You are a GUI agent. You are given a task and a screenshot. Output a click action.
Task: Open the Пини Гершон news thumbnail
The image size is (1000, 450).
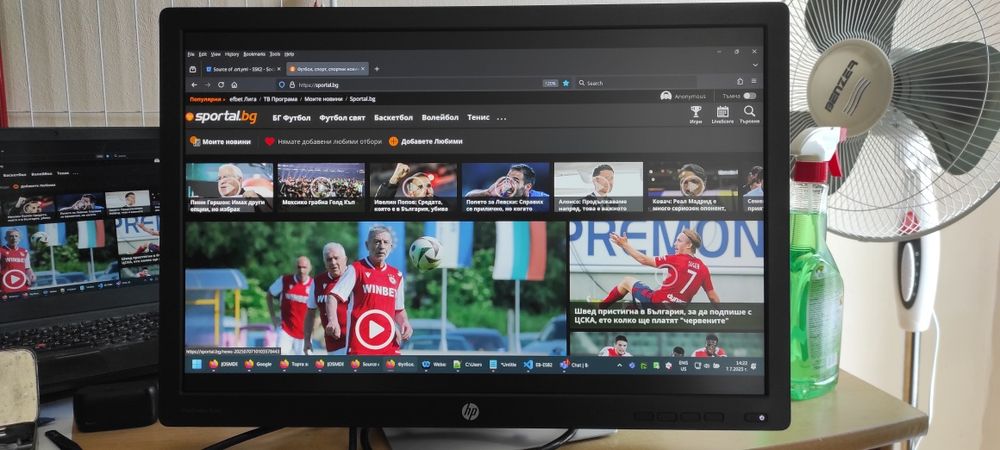(229, 187)
